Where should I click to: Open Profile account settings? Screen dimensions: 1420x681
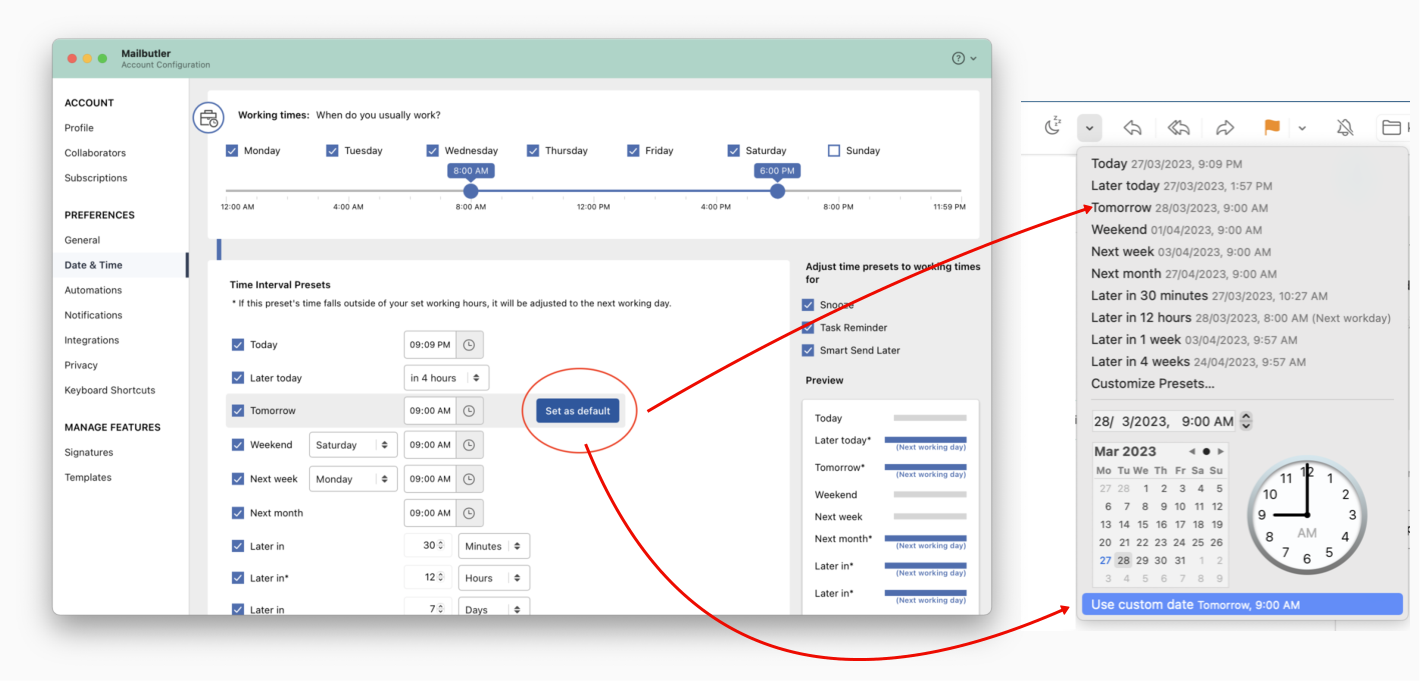coord(79,128)
